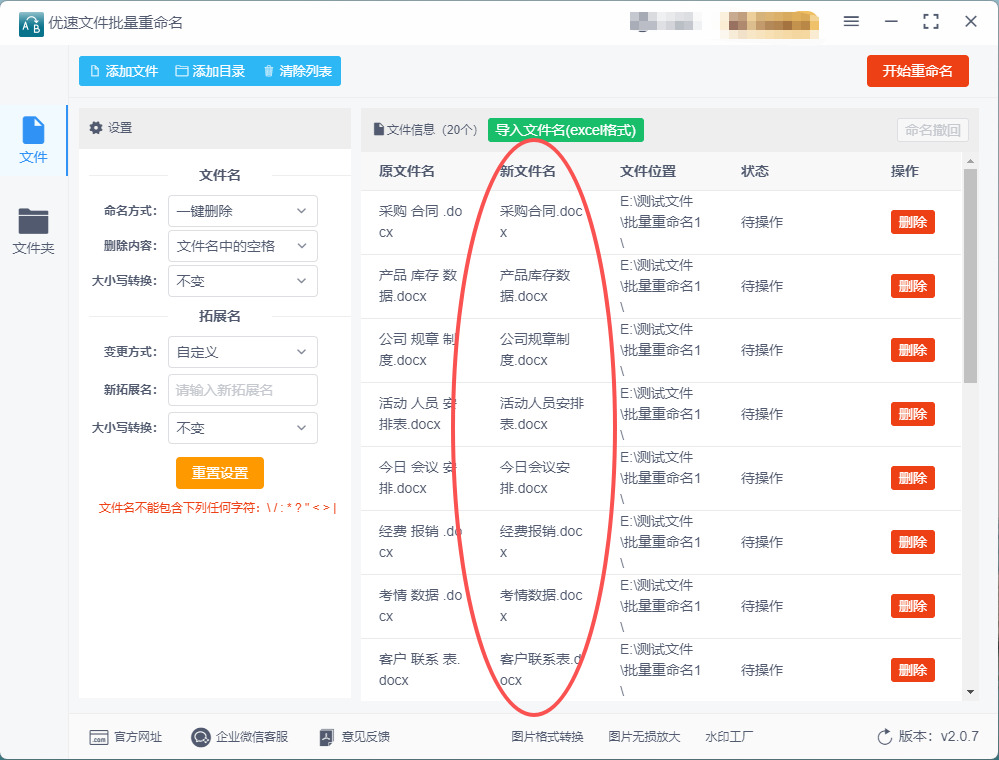The height and width of the screenshot is (760, 999).
Task: Click the official website icon
Action: [x=99, y=737]
